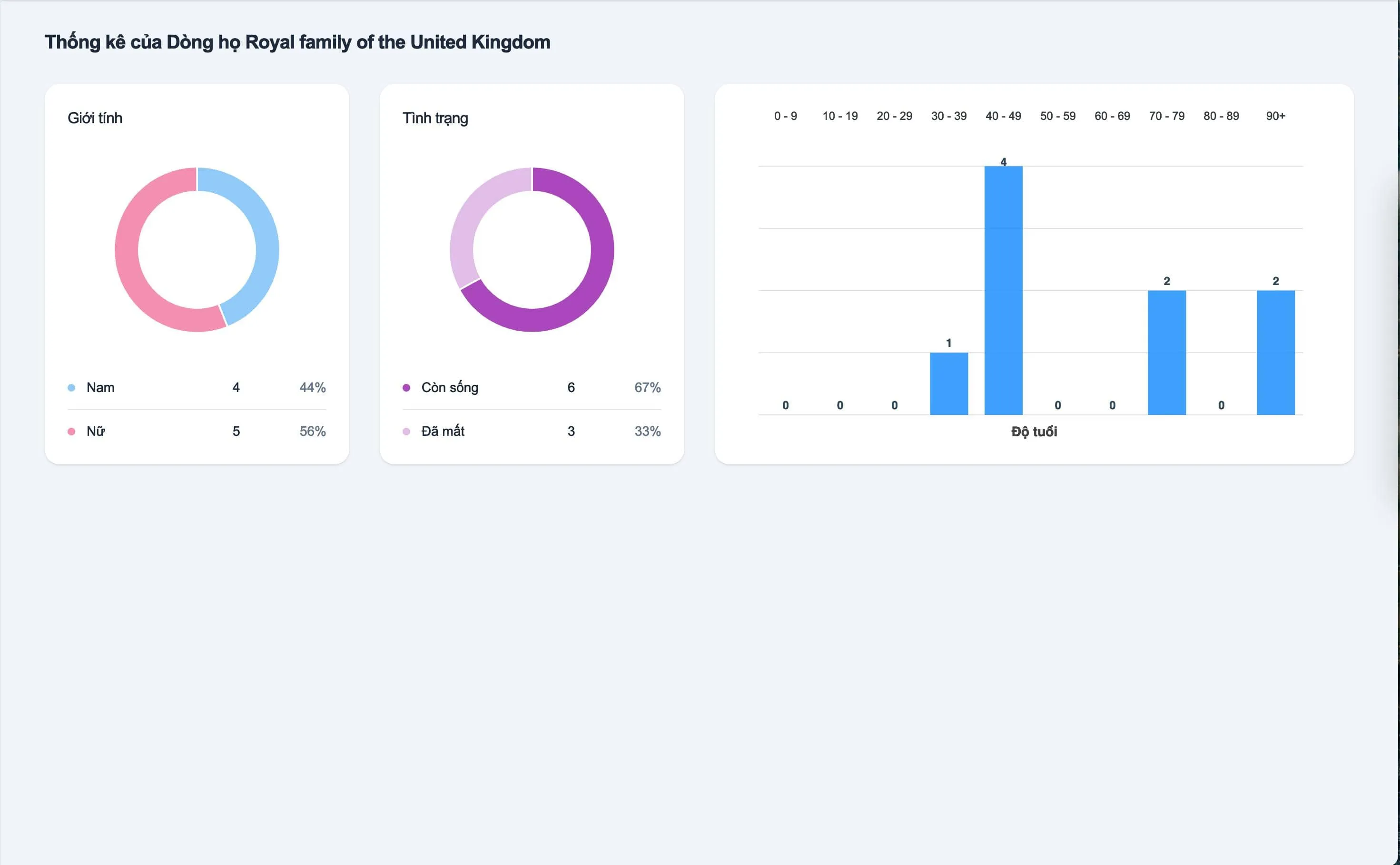Click the Nam legend blue dot
1400x865 pixels.
coord(71,388)
